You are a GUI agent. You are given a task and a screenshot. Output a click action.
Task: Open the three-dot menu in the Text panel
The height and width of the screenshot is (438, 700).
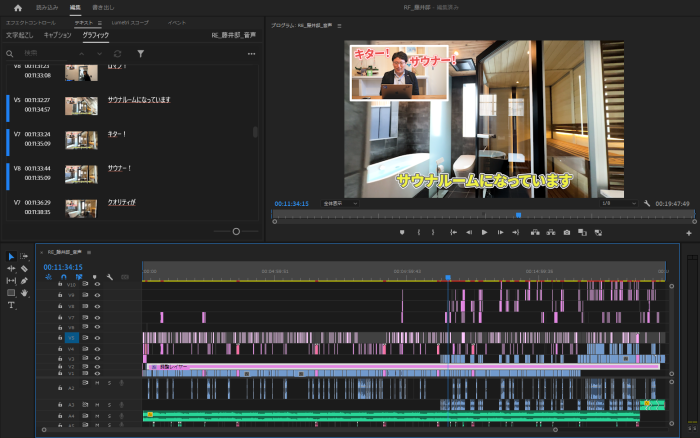[251, 53]
